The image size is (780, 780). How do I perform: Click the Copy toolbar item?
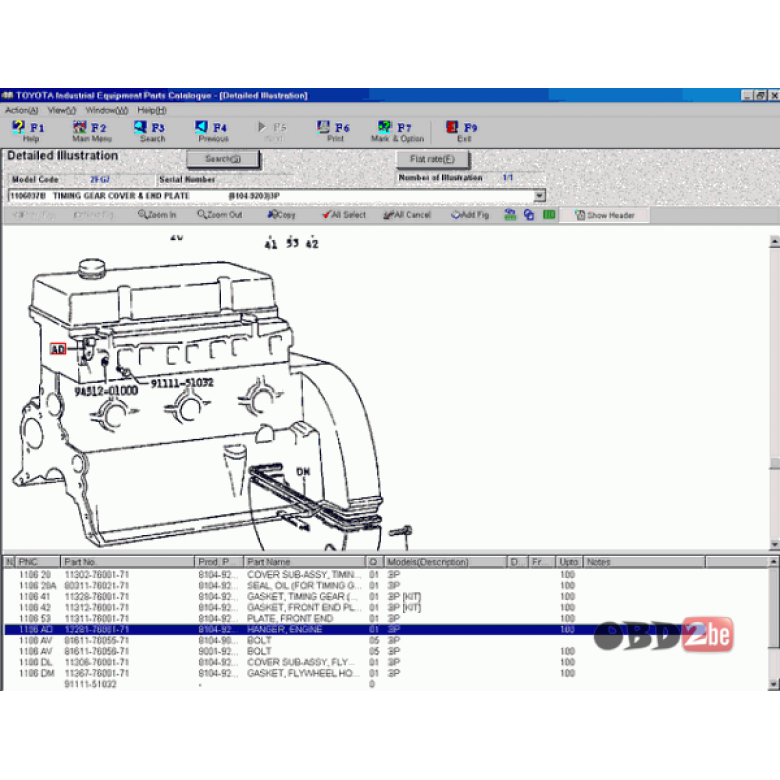click(282, 215)
